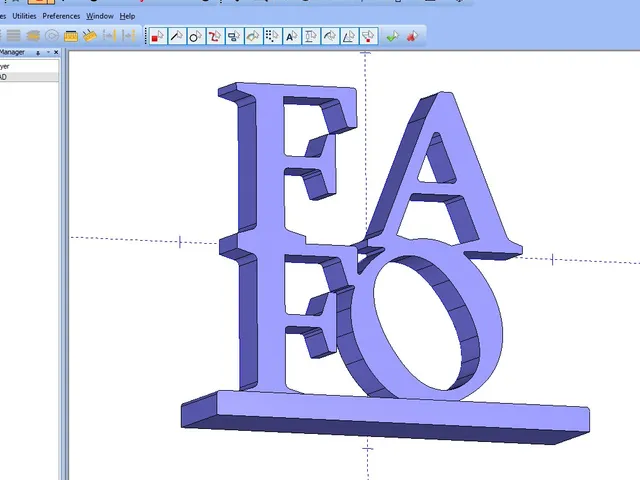
Task: Click the second yellow dimension spacing icon
Action: (129, 36)
